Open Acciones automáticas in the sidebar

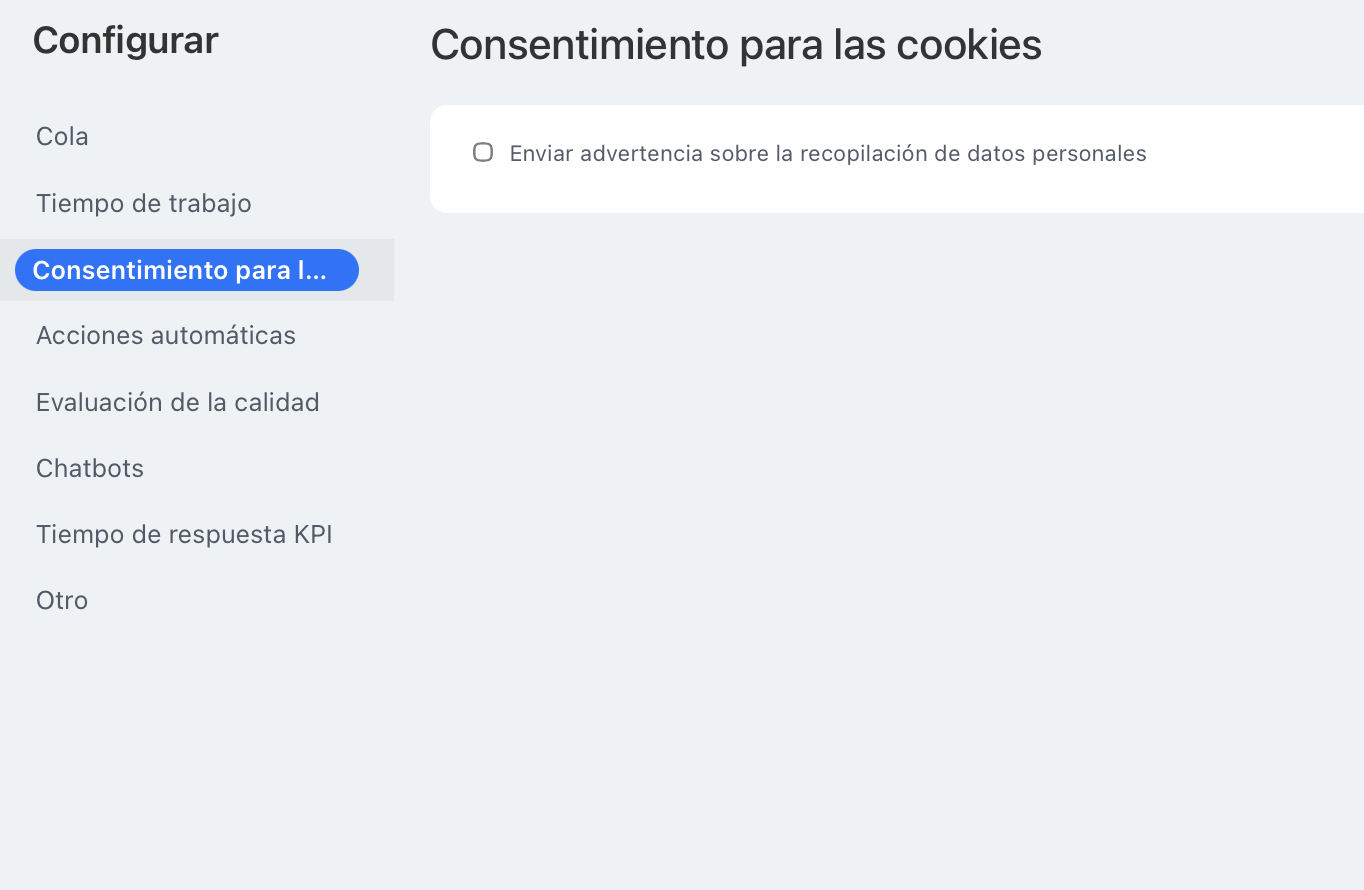coord(166,335)
